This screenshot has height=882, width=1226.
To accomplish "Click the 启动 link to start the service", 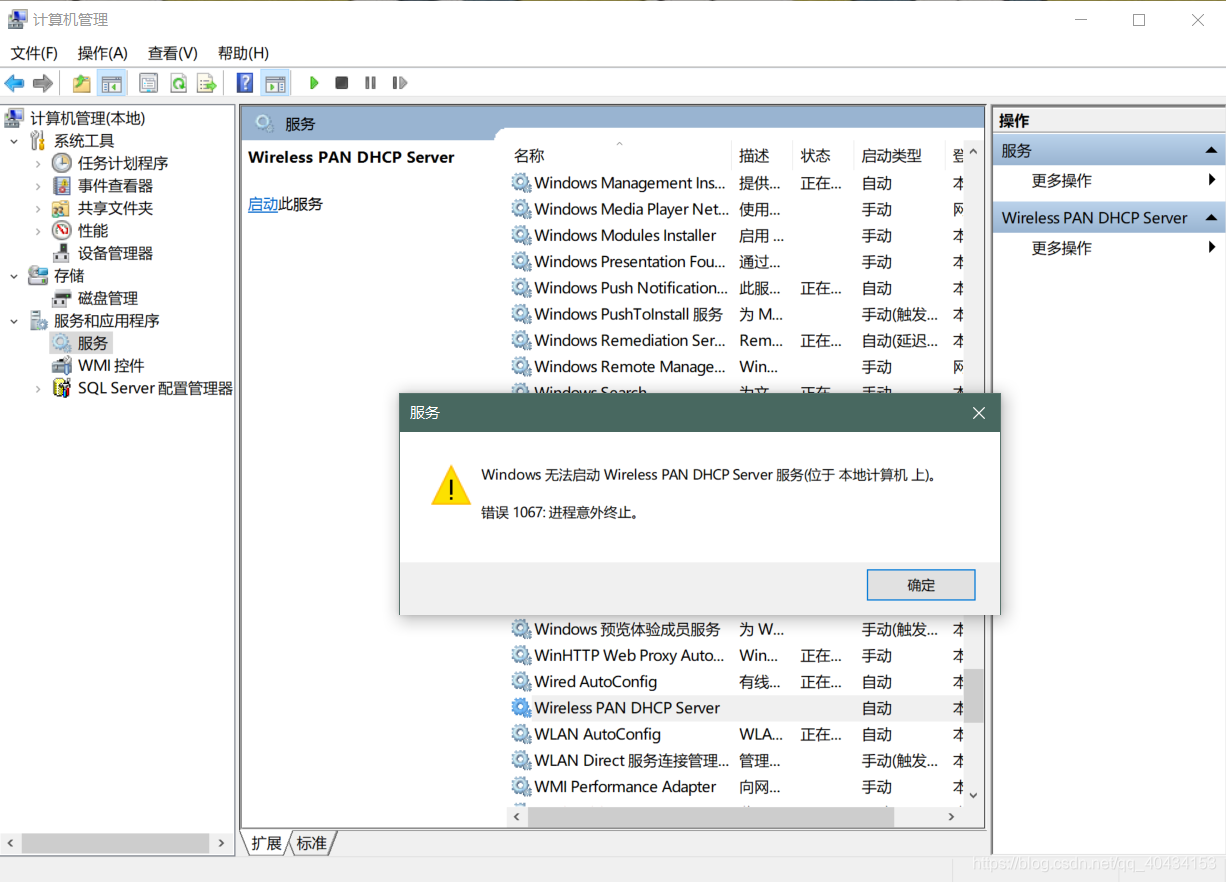I will 263,204.
